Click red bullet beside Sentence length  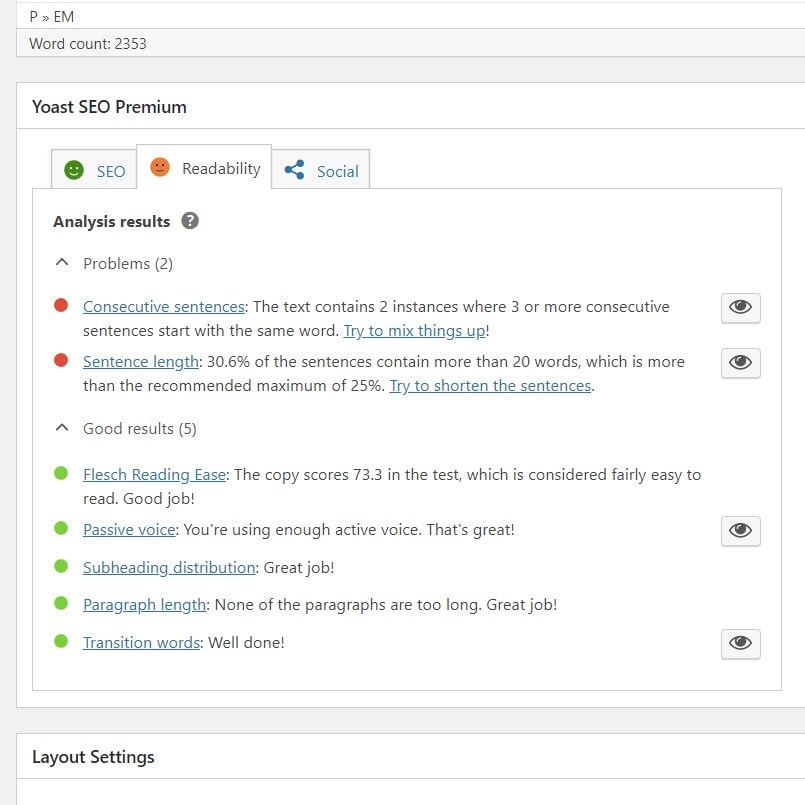61,360
